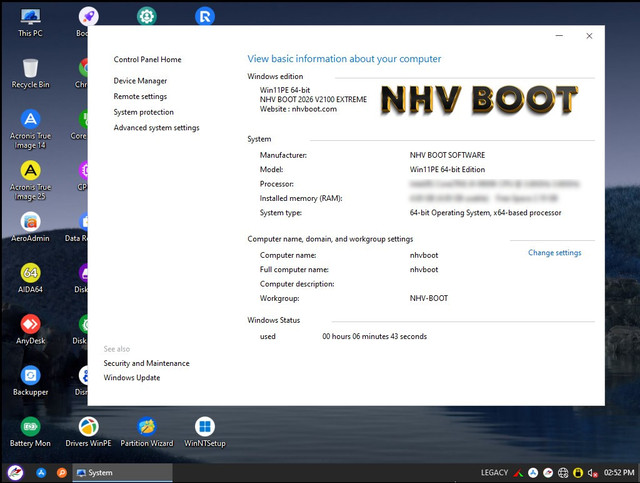Open Device Manager link
The width and height of the screenshot is (640, 483).
coord(140,81)
